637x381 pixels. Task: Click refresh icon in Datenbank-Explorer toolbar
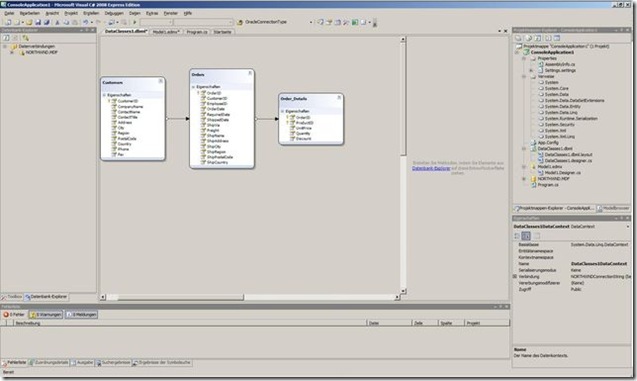6,38
